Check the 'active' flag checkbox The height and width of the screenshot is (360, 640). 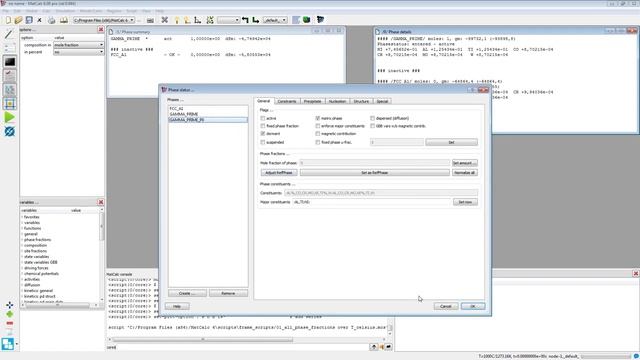point(263,118)
